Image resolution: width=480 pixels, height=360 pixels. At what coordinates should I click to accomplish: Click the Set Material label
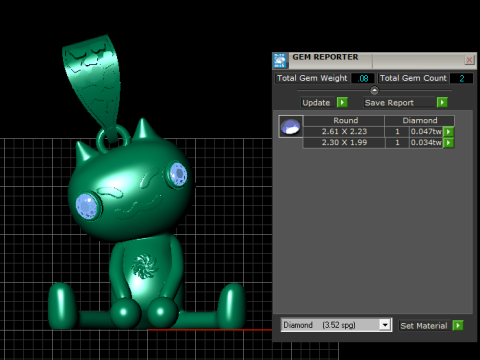[424, 326]
